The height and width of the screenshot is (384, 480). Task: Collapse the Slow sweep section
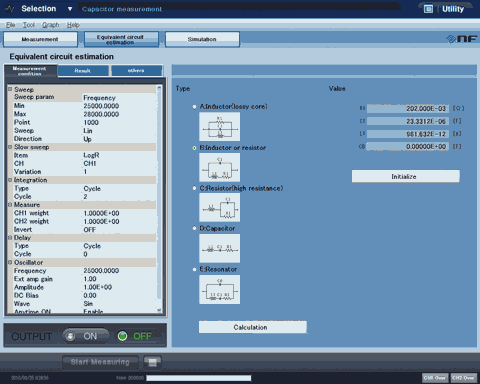(10, 147)
